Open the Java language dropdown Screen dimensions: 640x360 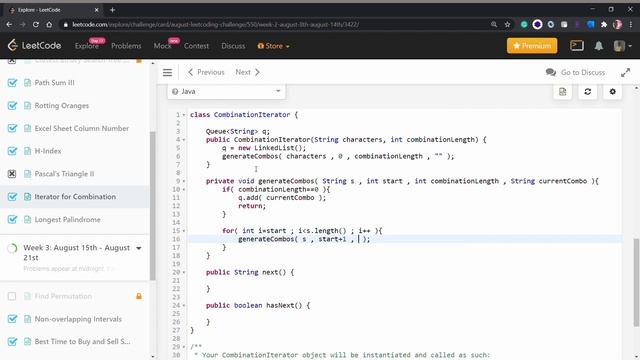pyautogui.click(x=227, y=91)
